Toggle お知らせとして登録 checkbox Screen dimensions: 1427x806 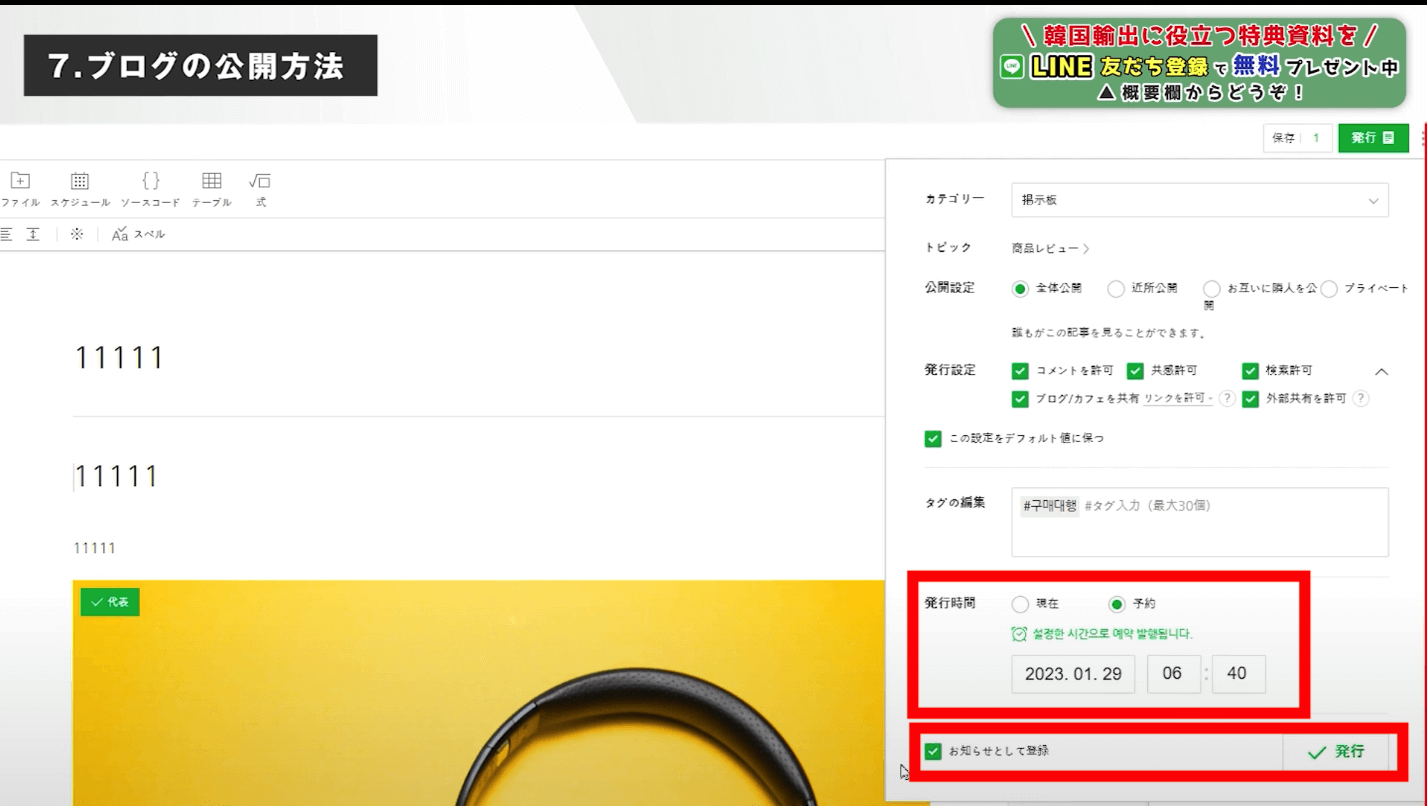(x=933, y=751)
